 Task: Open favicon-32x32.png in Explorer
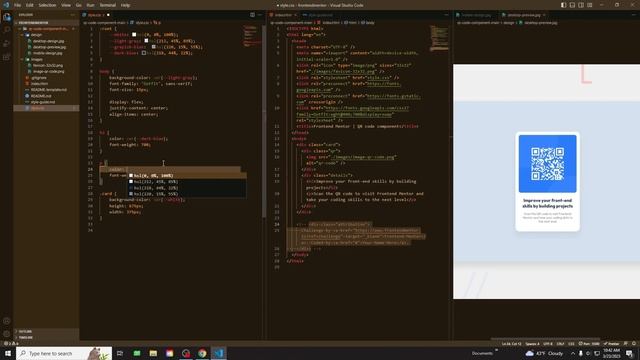[x=48, y=65]
